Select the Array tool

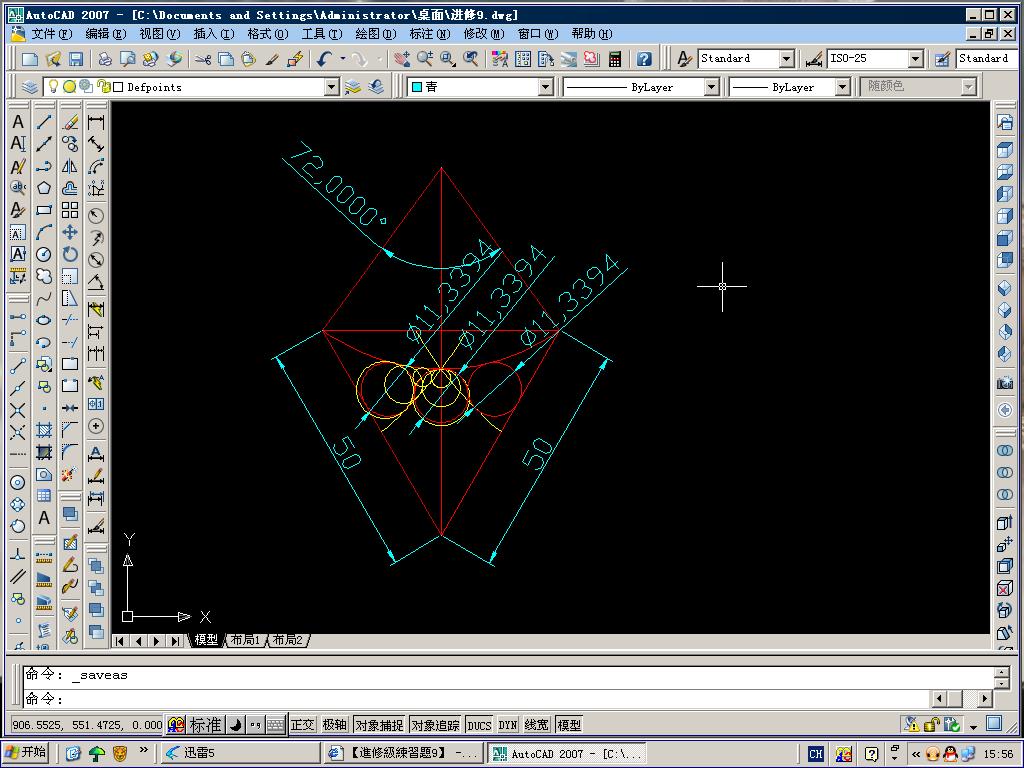click(70, 210)
